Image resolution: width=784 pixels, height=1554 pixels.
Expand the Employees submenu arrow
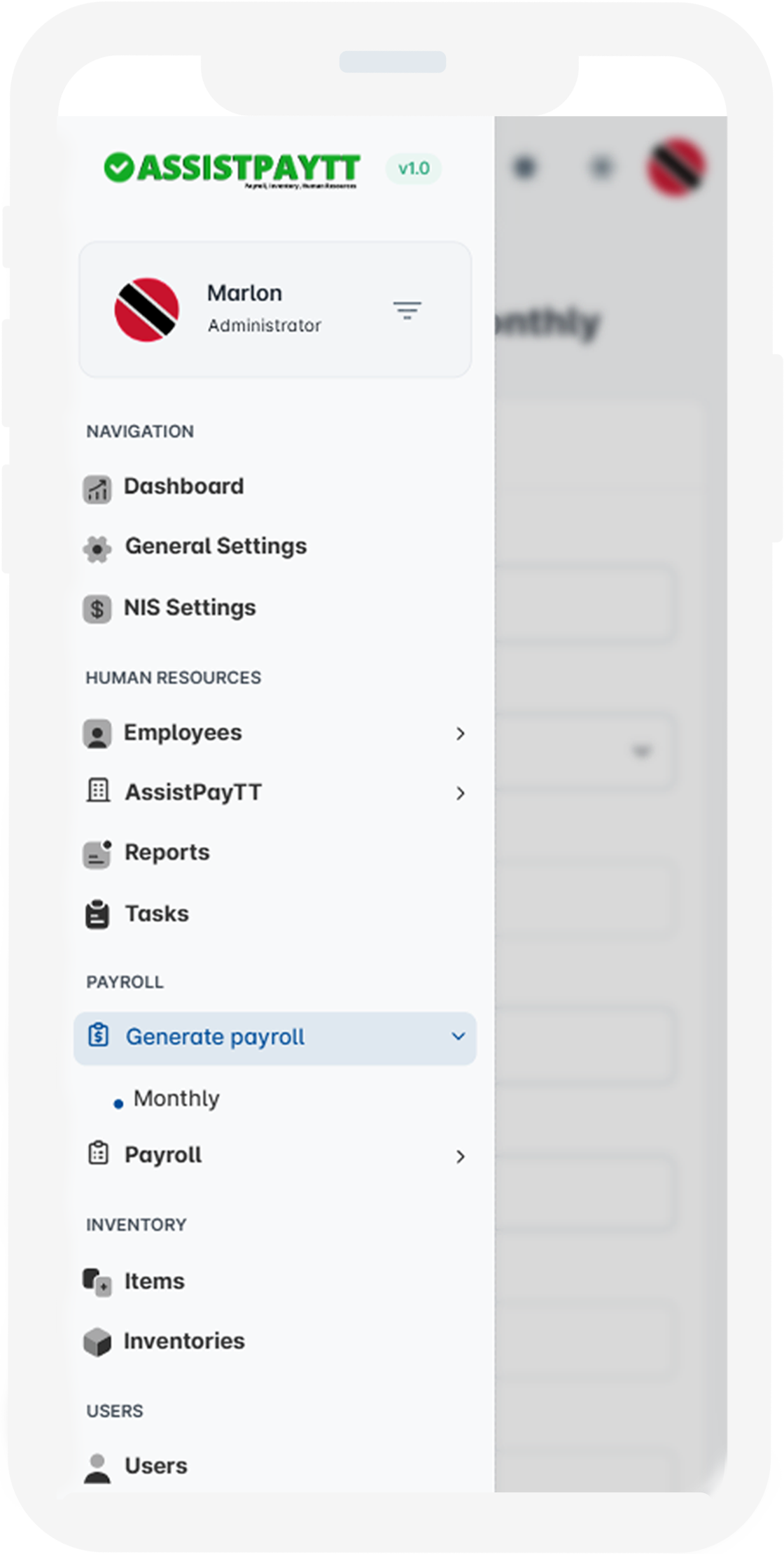(x=460, y=734)
